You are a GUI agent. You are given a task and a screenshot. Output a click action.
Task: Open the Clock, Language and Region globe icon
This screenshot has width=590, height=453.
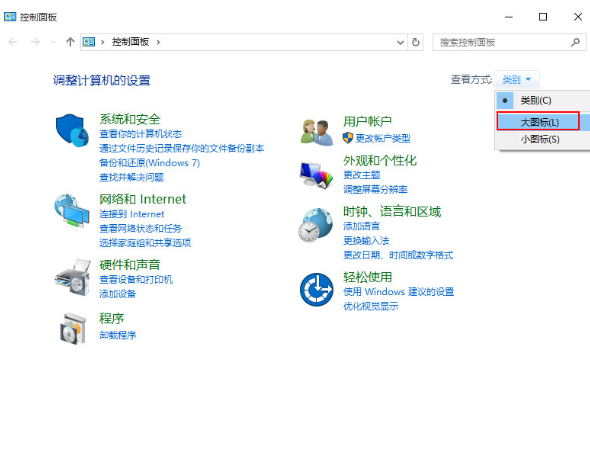click(316, 225)
